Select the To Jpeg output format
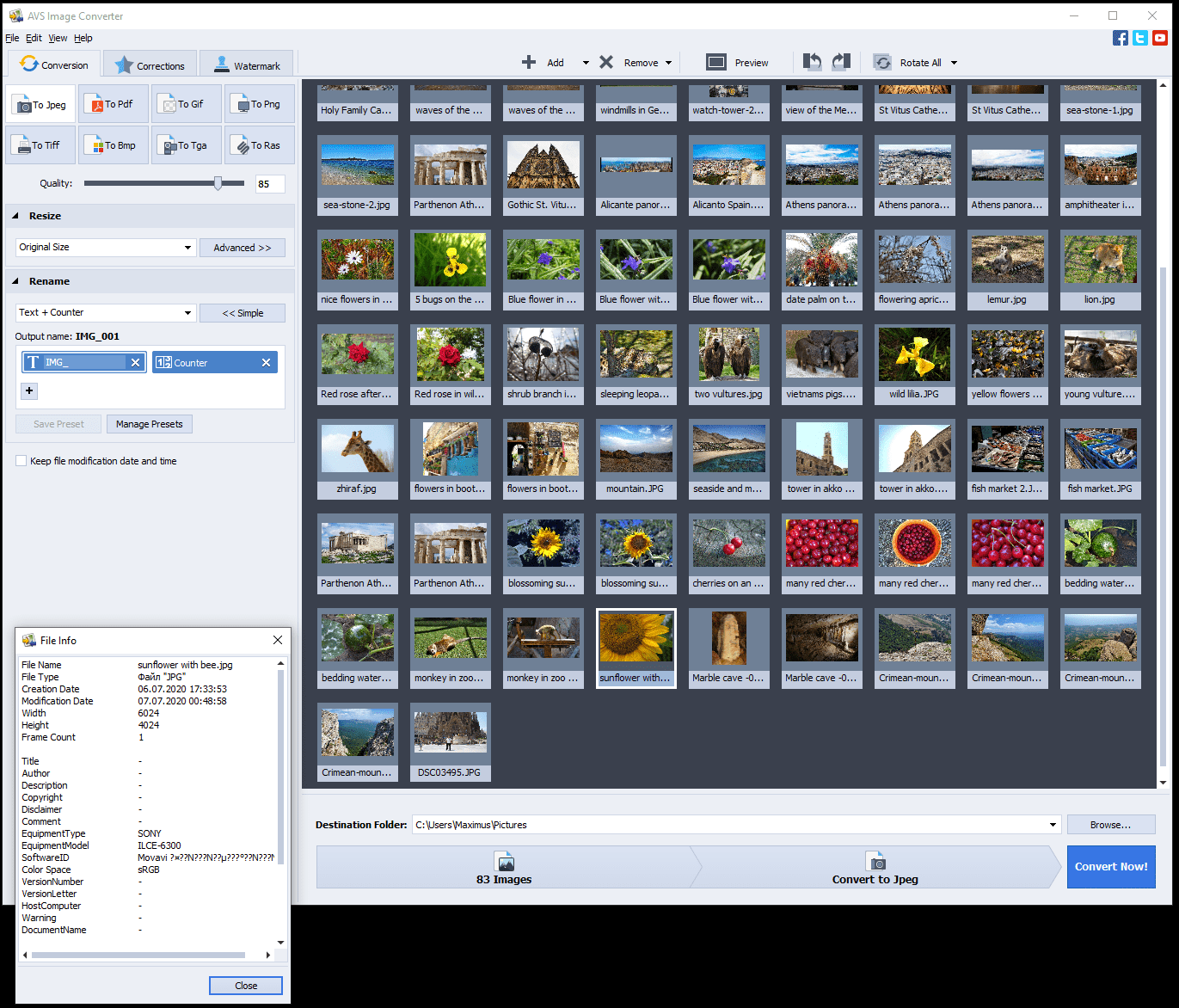Screen dimensions: 1179x1008 click(x=41, y=104)
